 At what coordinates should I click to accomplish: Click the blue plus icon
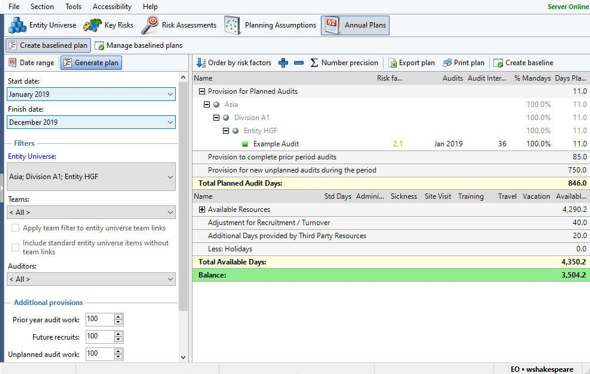tap(283, 63)
